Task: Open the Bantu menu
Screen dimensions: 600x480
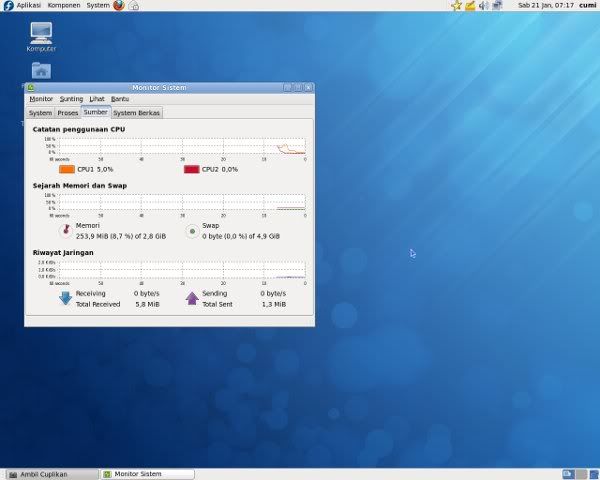Action: 120,99
